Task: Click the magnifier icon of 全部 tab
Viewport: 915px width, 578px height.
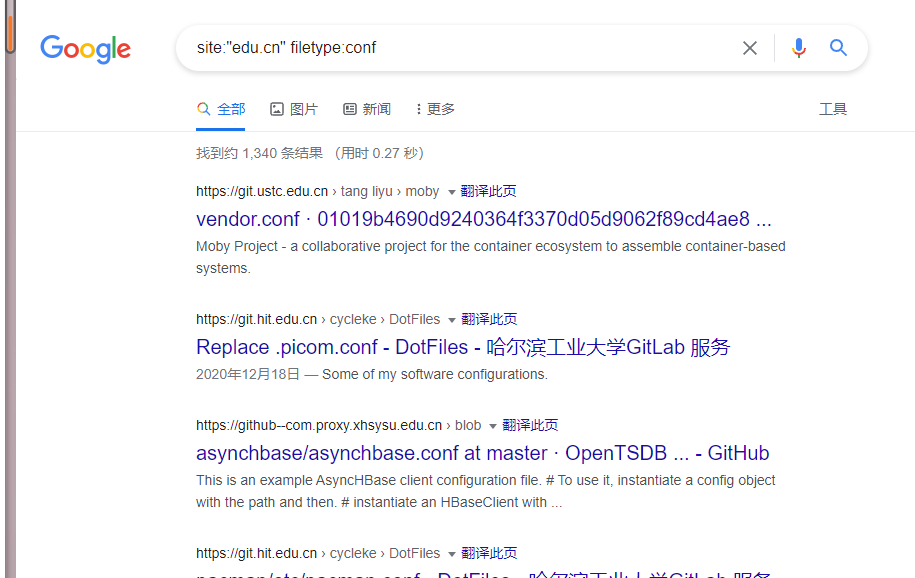Action: (x=203, y=109)
